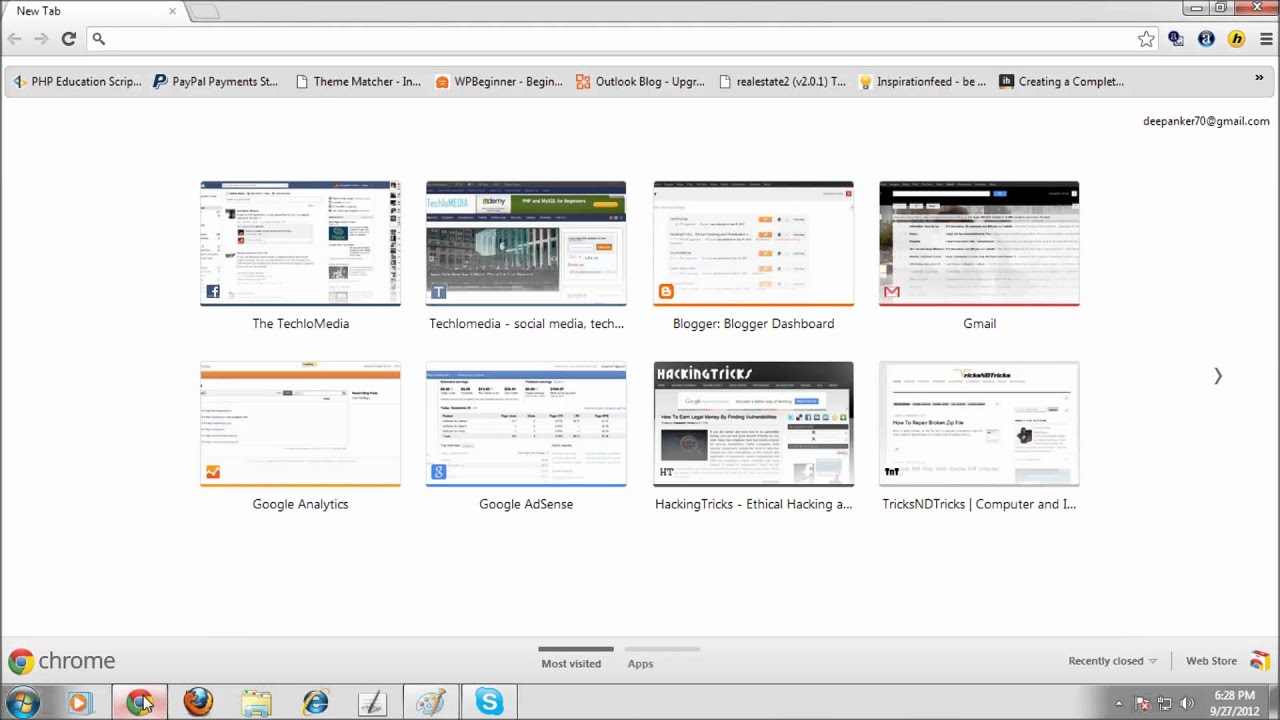Click the dark blue 'a' translate-style extension icon

(x=1176, y=39)
